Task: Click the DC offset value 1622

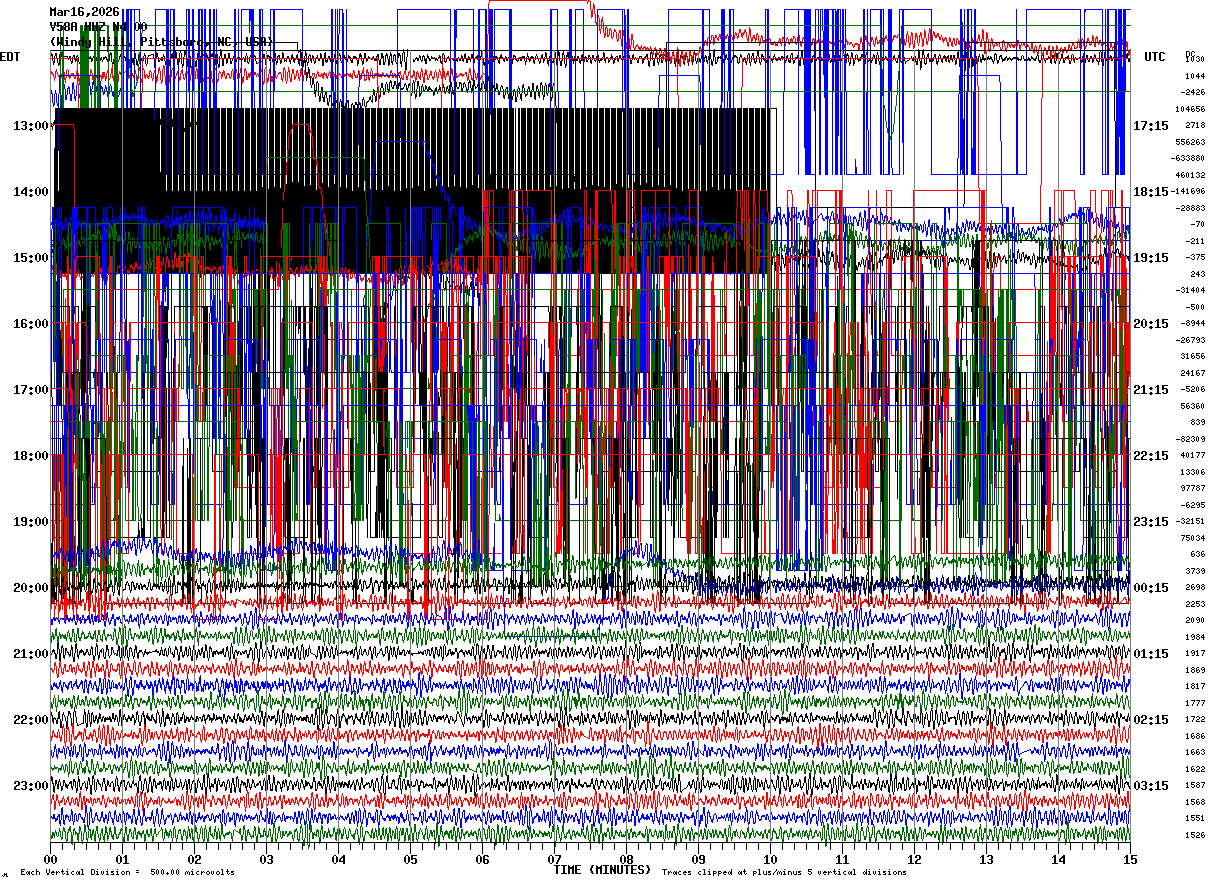Action: [x=1195, y=769]
